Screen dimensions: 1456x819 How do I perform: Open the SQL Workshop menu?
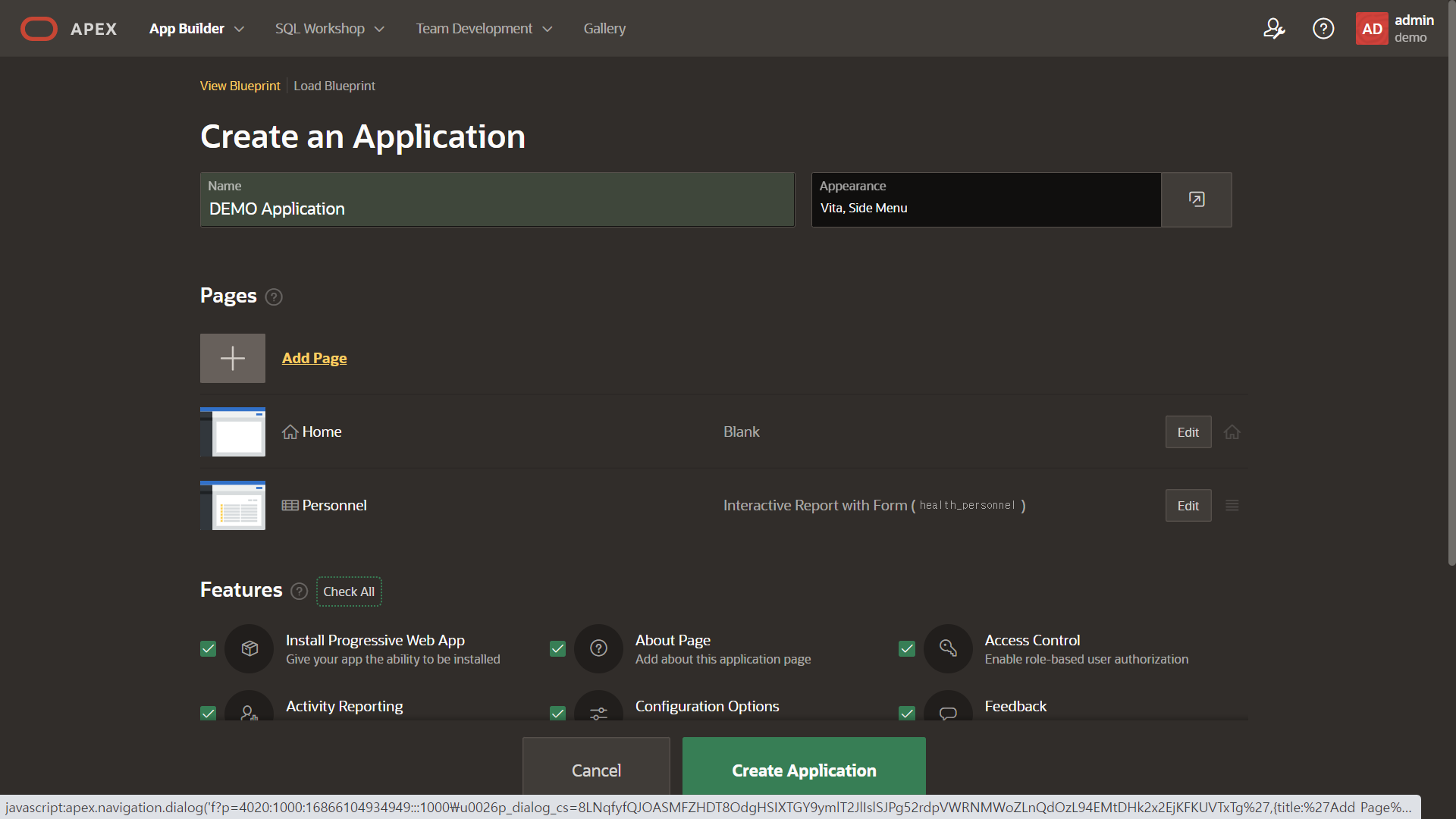pyautogui.click(x=319, y=29)
